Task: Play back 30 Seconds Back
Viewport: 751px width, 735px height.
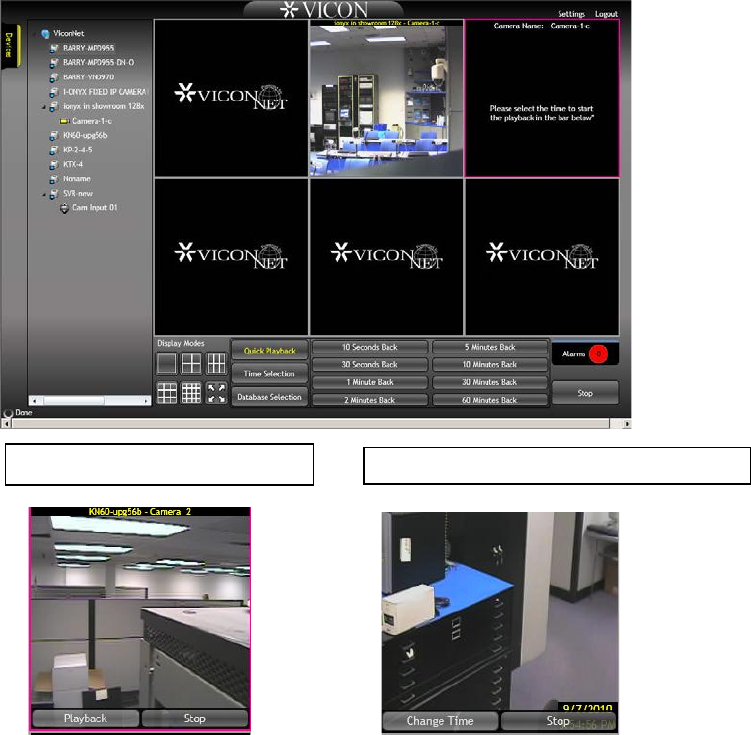Action: click(x=370, y=364)
